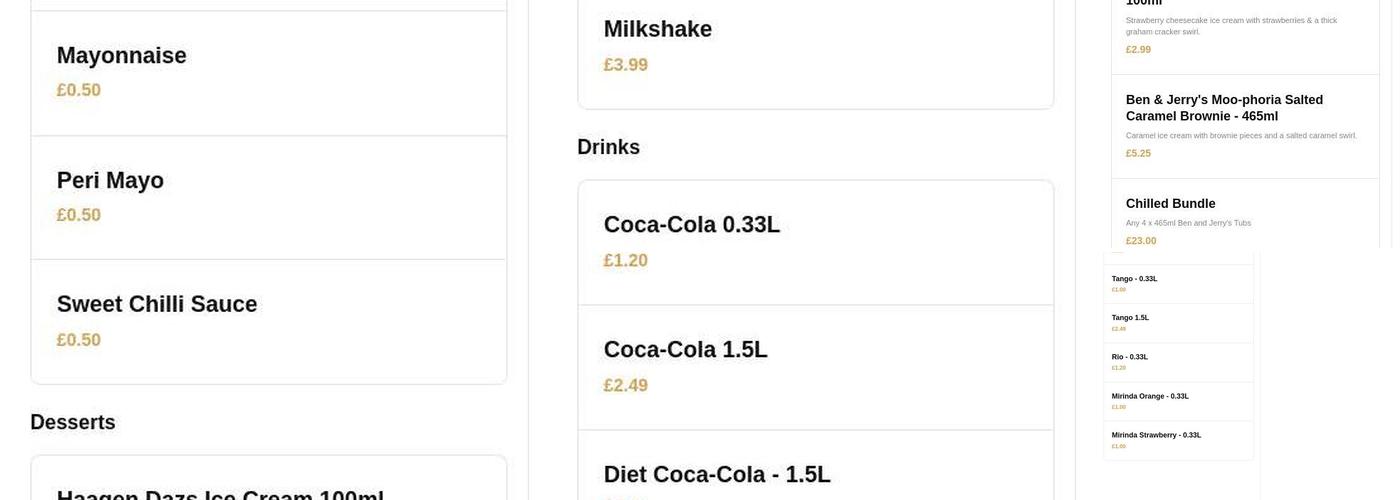1400x500 pixels.
Task: Pick the Coca-Cola 0.33L drink
Action: point(815,242)
